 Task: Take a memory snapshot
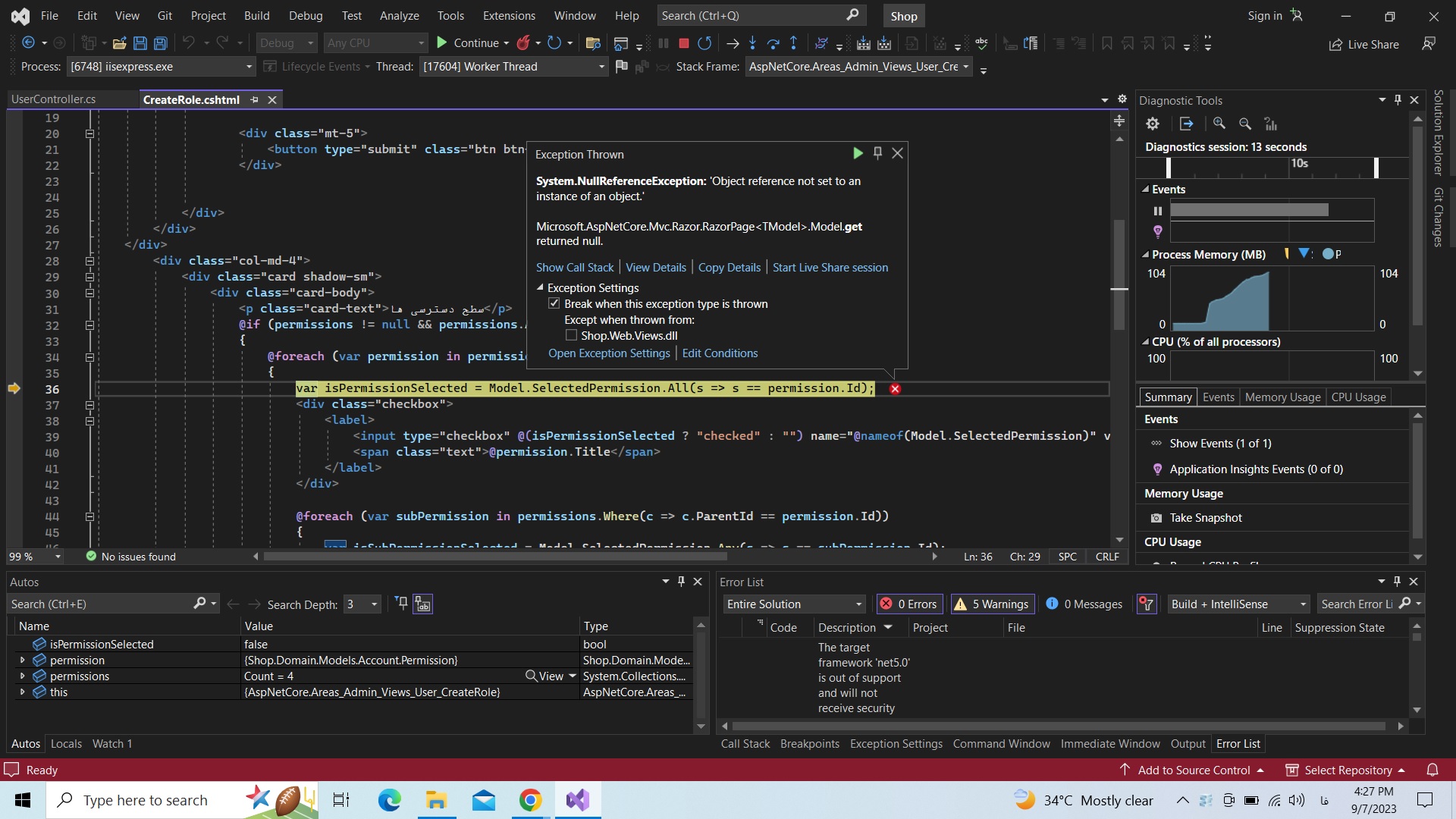tap(1205, 518)
